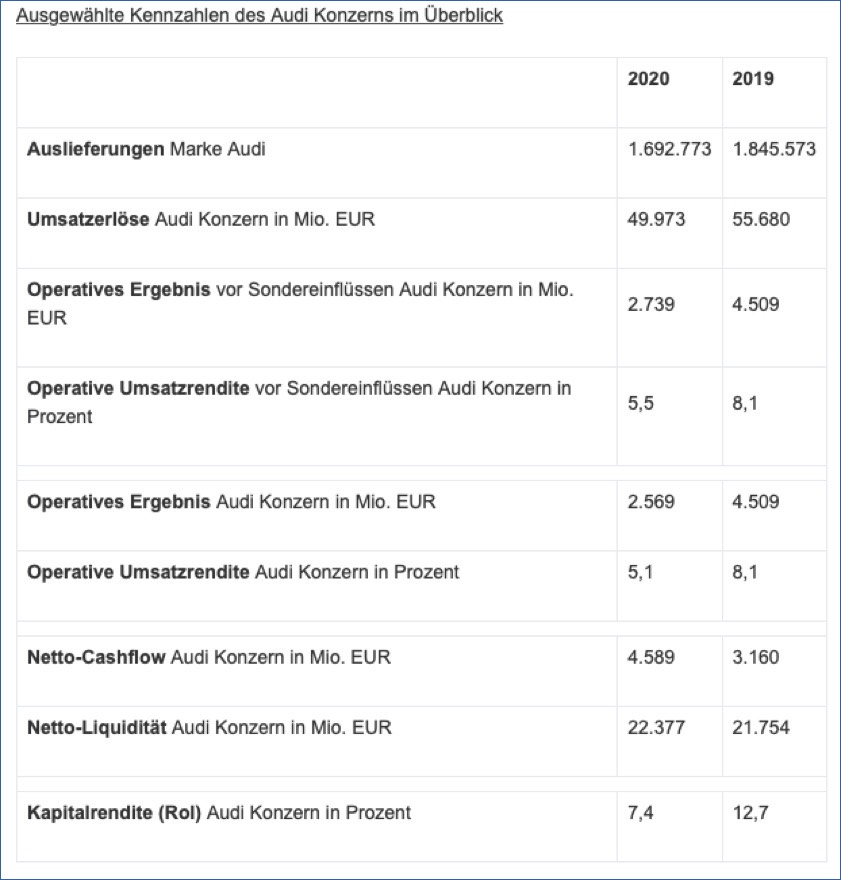Click the Auslieferungen Marke Audi row label
841x880 pixels.
click(146, 149)
